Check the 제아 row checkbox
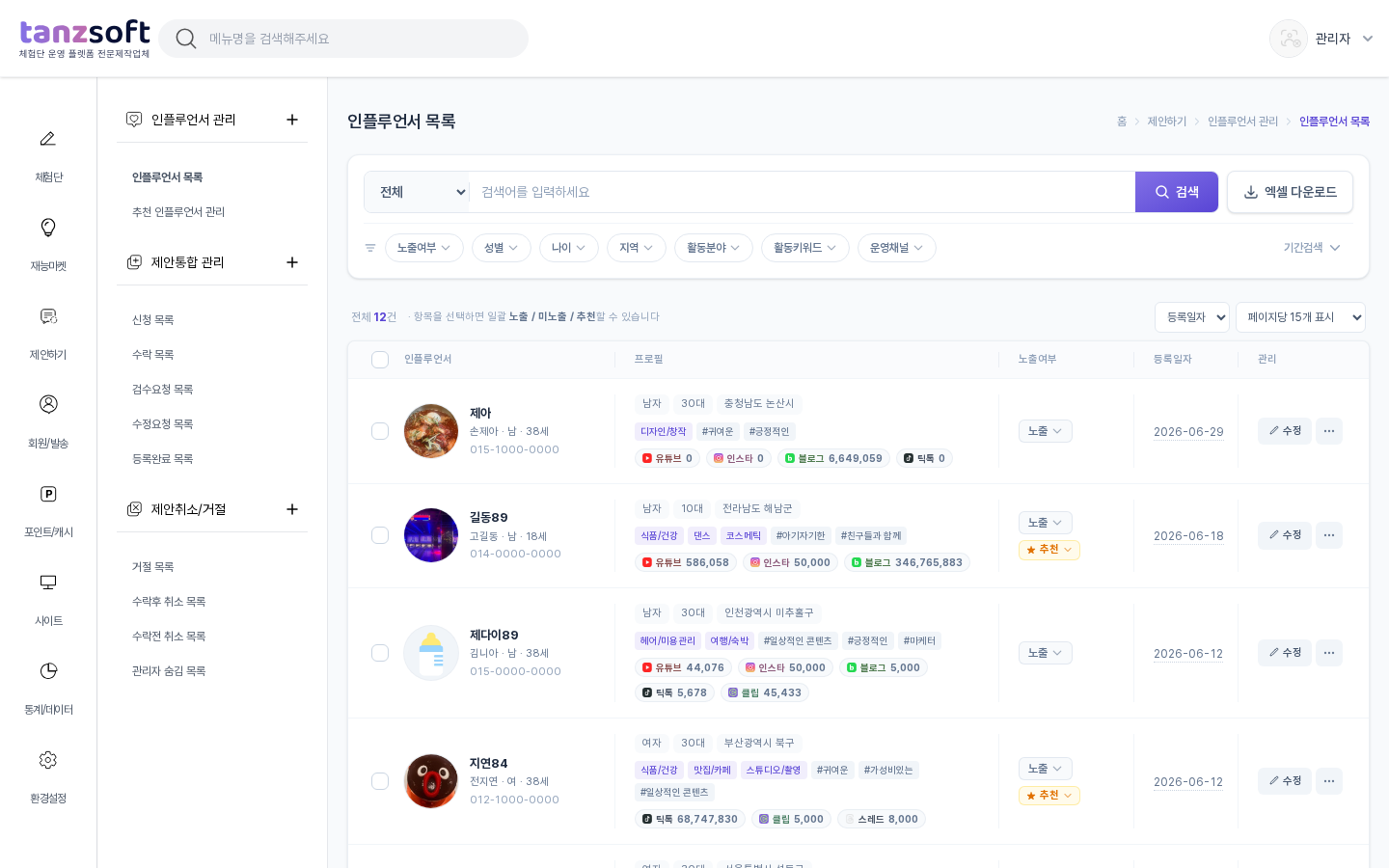Screen dimensions: 1389x868 (380, 431)
